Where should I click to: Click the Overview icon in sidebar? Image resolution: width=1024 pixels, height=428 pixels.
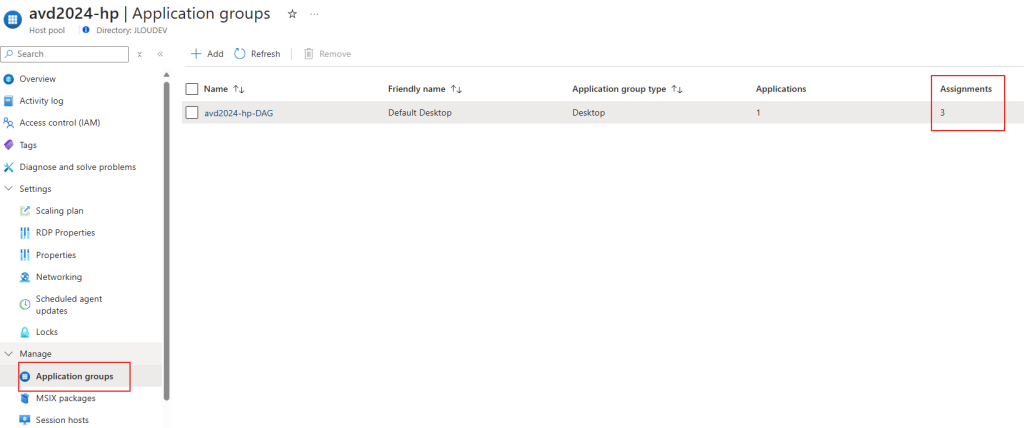(8, 79)
